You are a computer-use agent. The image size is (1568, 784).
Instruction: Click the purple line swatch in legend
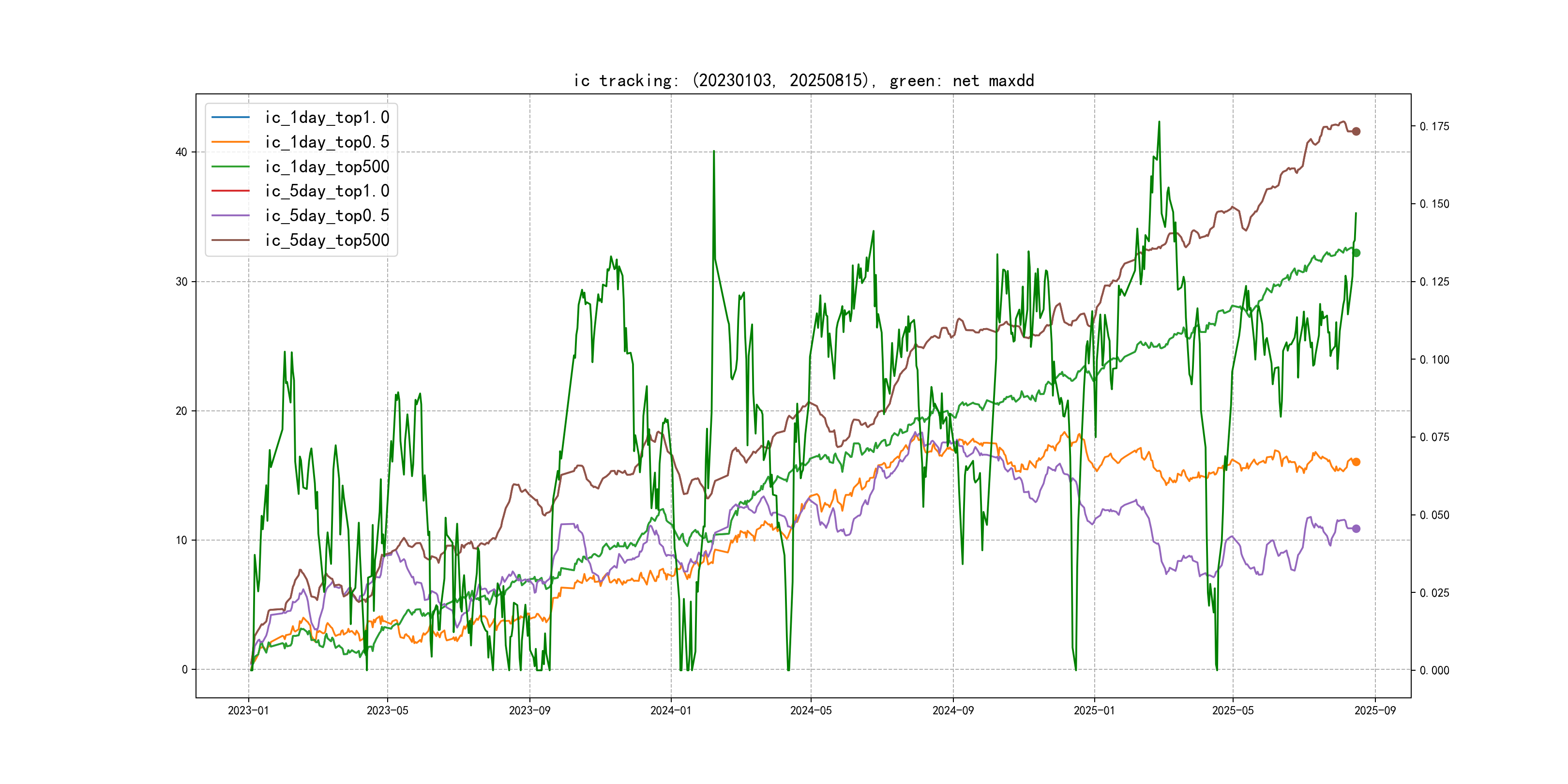click(230, 215)
